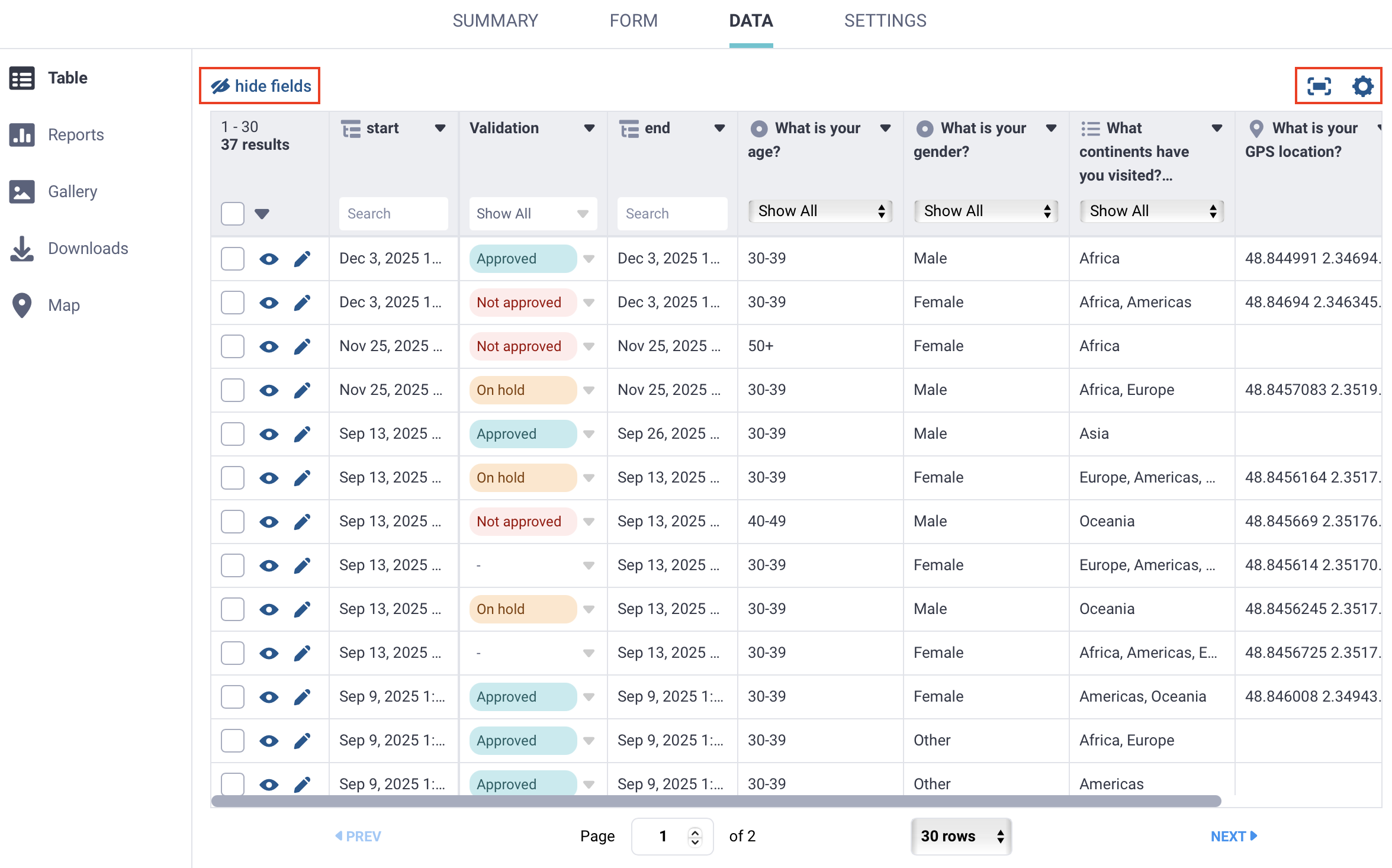Open the table display settings gear
This screenshot has width=1392, height=868.
1363,86
